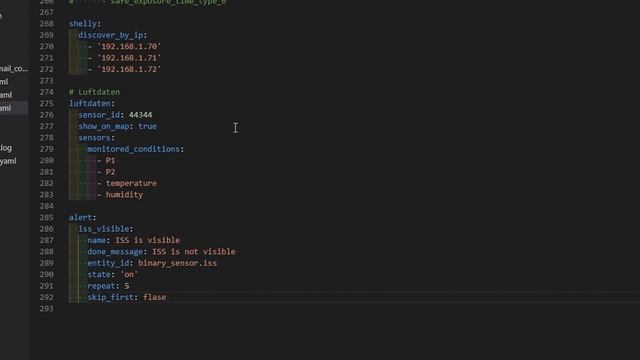640x360 pixels.
Task: Click the 'P1' list entry
Action: 110,161
